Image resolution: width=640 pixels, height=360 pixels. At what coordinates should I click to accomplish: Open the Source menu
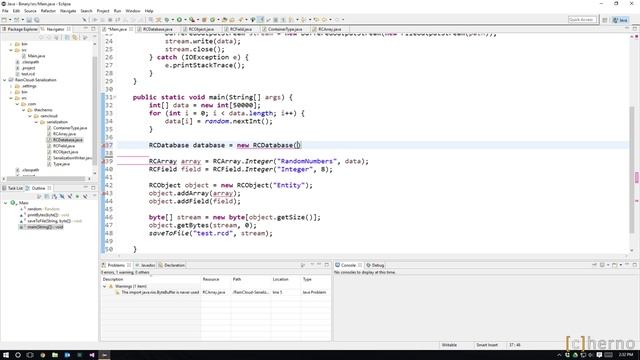pyautogui.click(x=30, y=11)
